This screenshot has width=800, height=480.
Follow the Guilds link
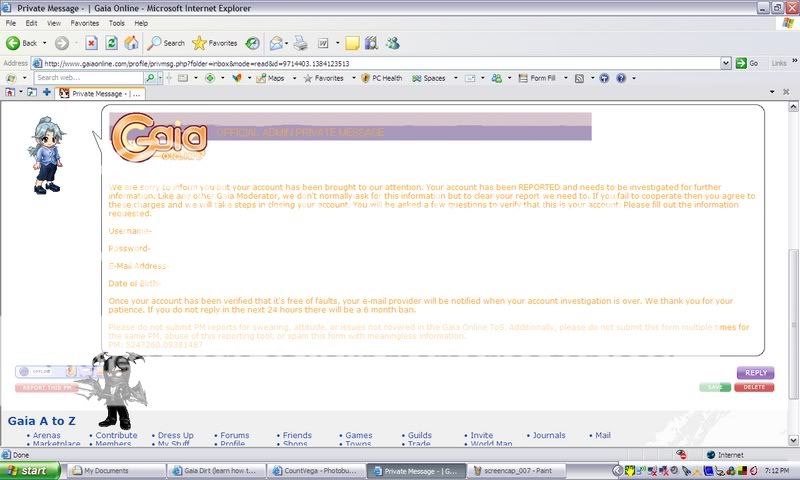click(420, 435)
